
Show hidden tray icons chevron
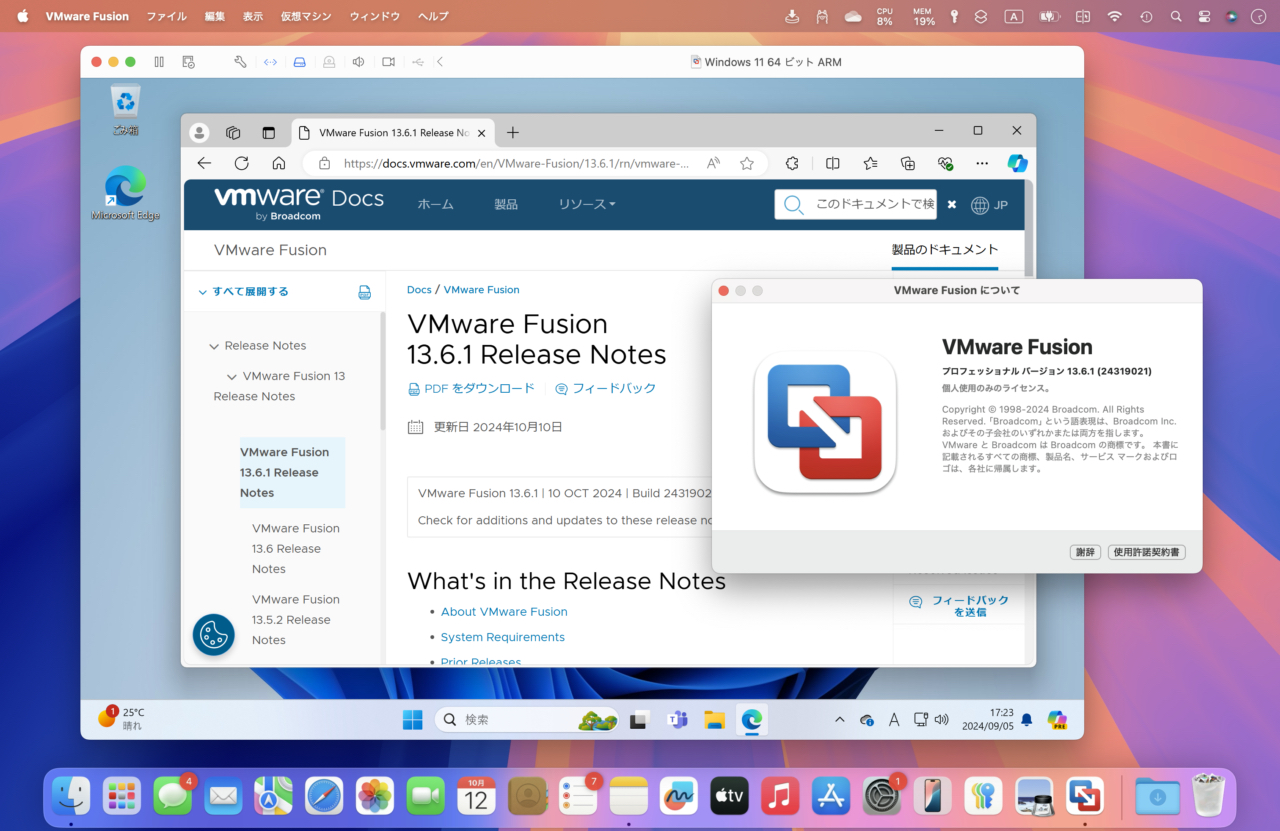[x=839, y=719]
